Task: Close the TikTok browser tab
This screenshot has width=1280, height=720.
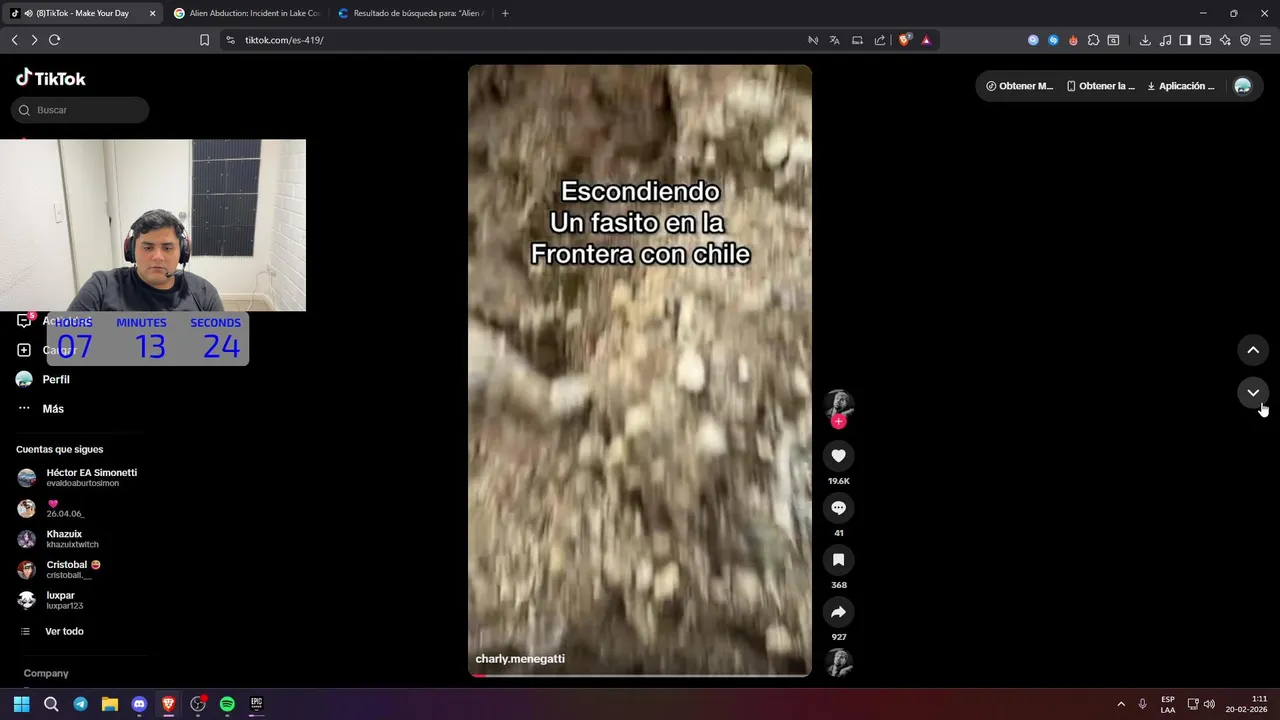Action: pyautogui.click(x=152, y=13)
